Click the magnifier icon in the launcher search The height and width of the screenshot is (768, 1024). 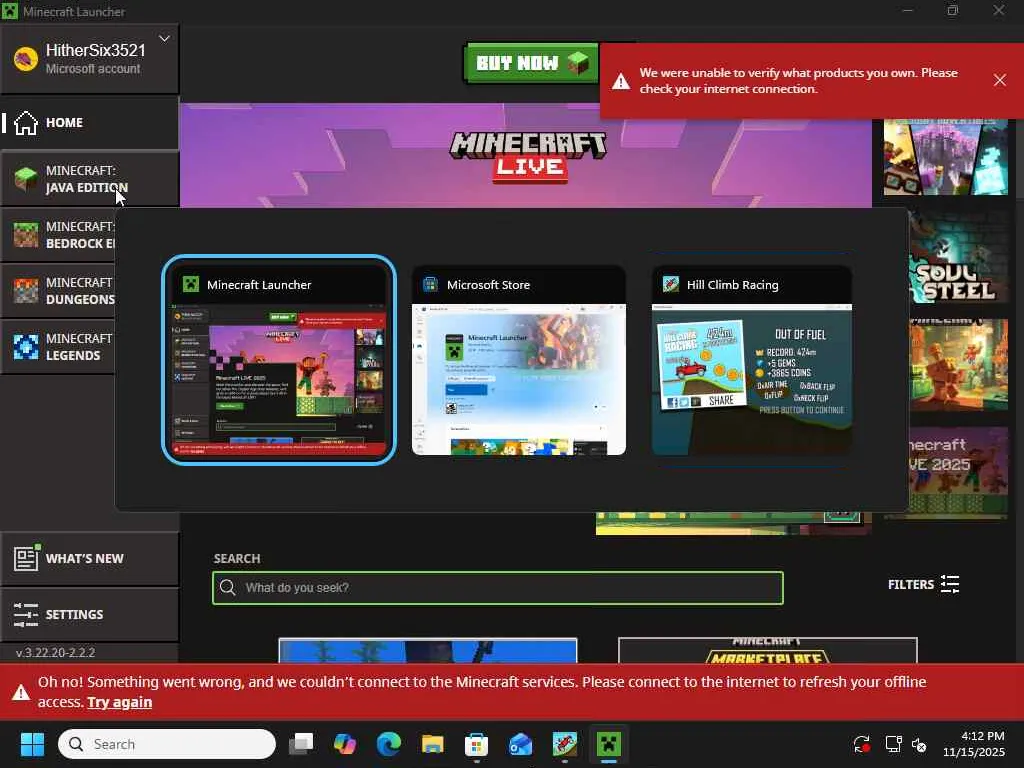point(227,588)
